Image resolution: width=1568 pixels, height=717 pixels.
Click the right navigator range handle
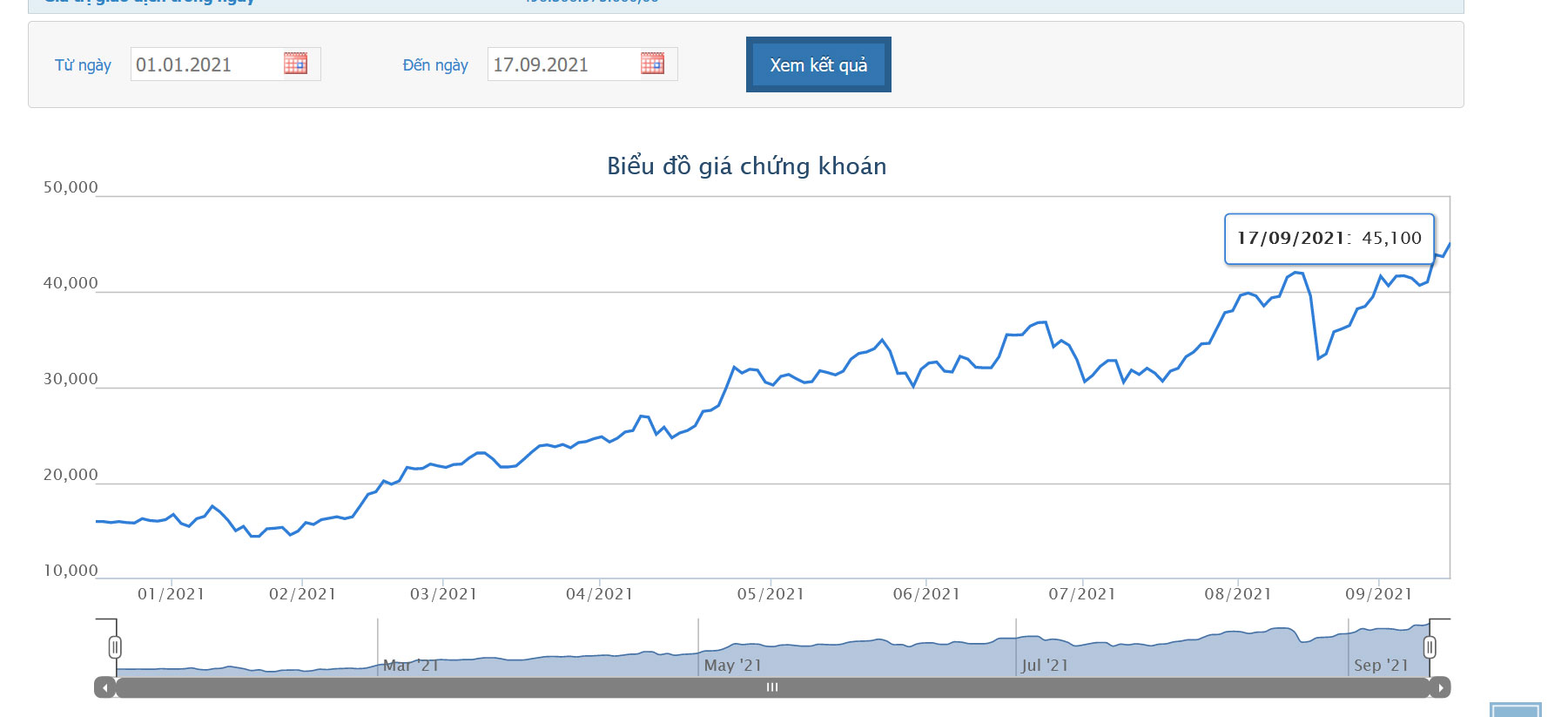pos(1429,647)
